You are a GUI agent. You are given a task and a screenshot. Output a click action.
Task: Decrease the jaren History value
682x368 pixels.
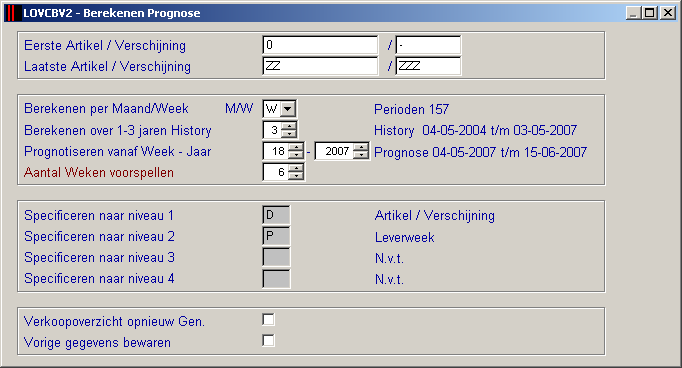(289, 133)
